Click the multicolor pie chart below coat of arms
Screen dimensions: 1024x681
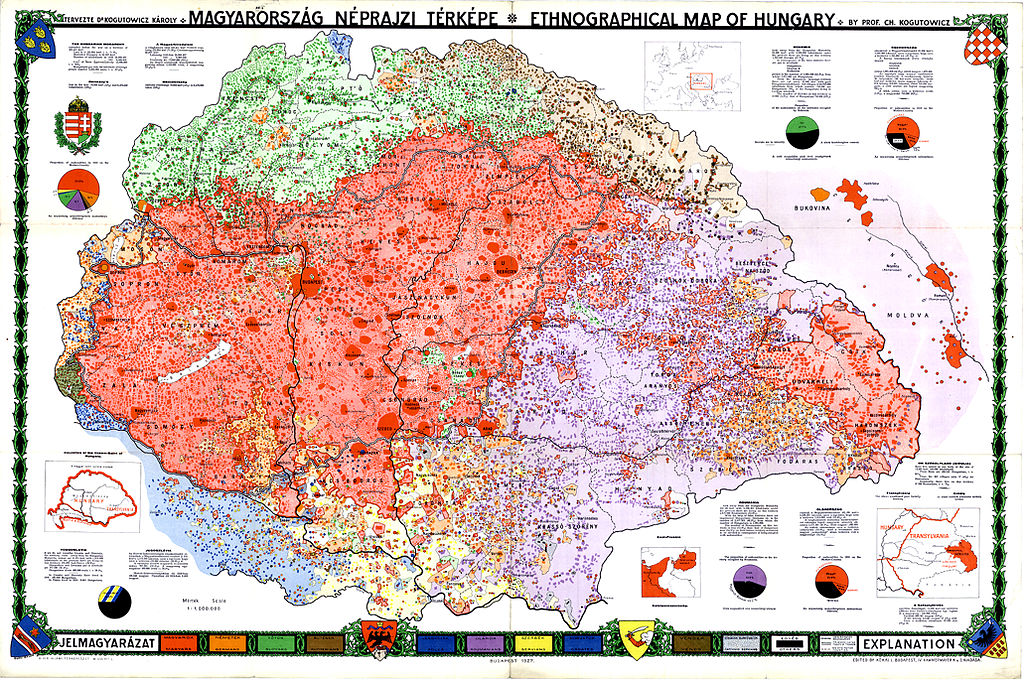79,190
